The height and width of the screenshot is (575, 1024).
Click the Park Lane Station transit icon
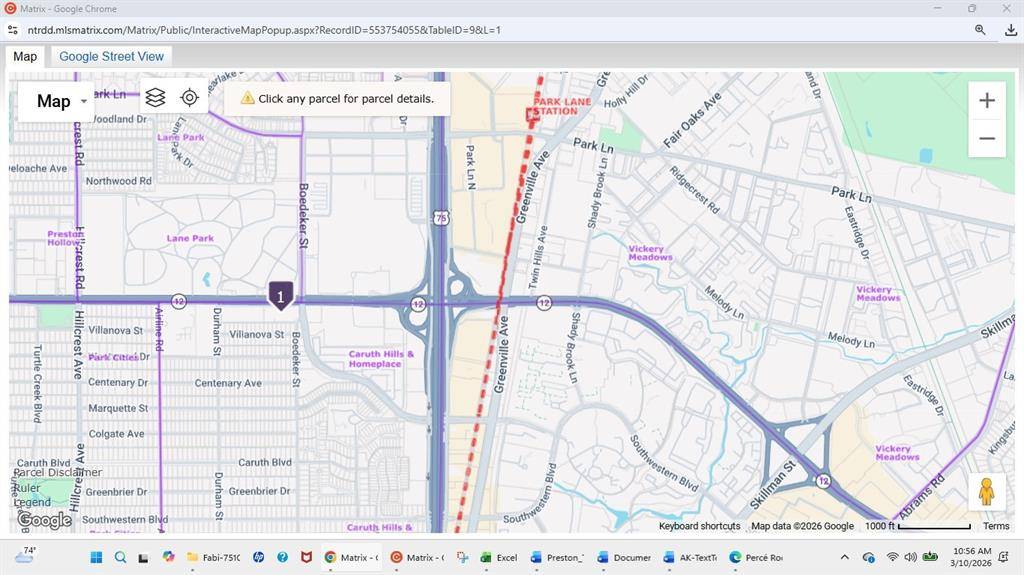coord(533,116)
